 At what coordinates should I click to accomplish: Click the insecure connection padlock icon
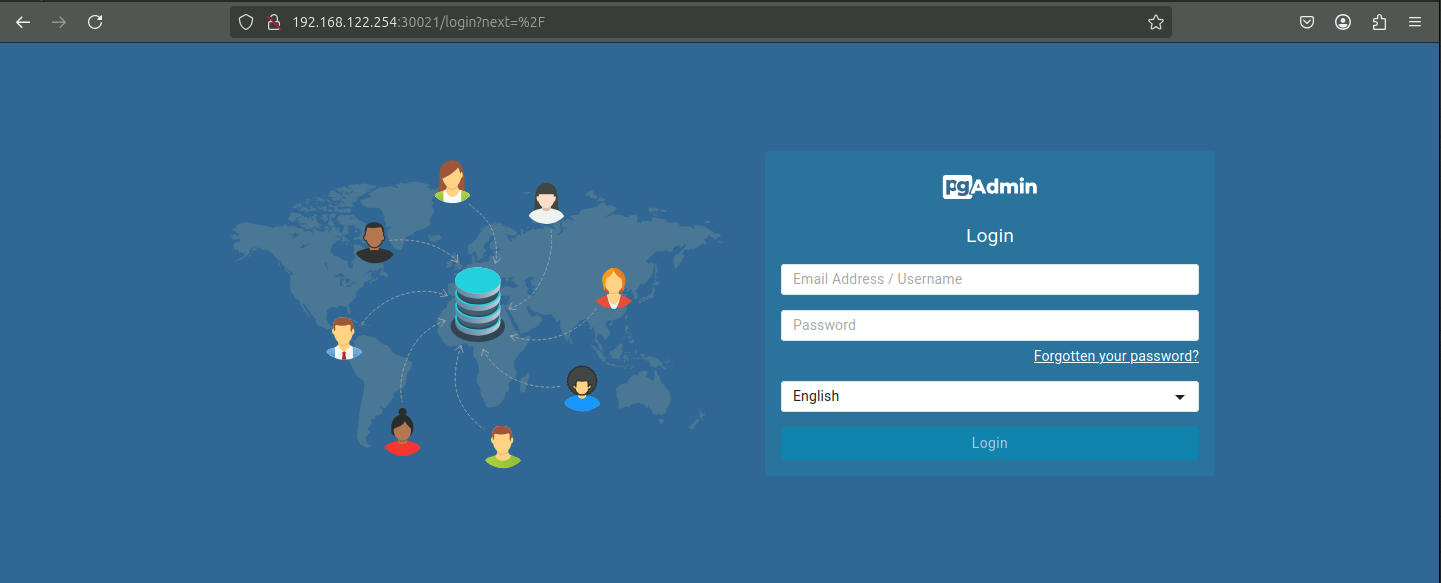(272, 22)
